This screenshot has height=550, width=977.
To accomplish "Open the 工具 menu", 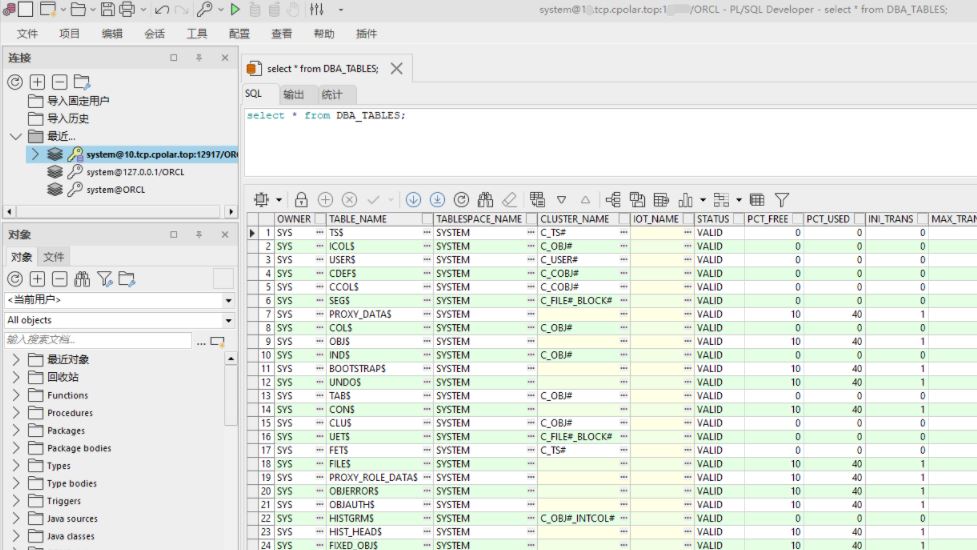I will coord(197,34).
